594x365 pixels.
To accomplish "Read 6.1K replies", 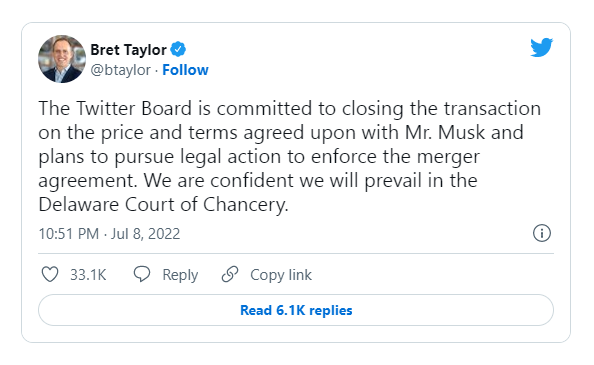I will pyautogui.click(x=296, y=310).
